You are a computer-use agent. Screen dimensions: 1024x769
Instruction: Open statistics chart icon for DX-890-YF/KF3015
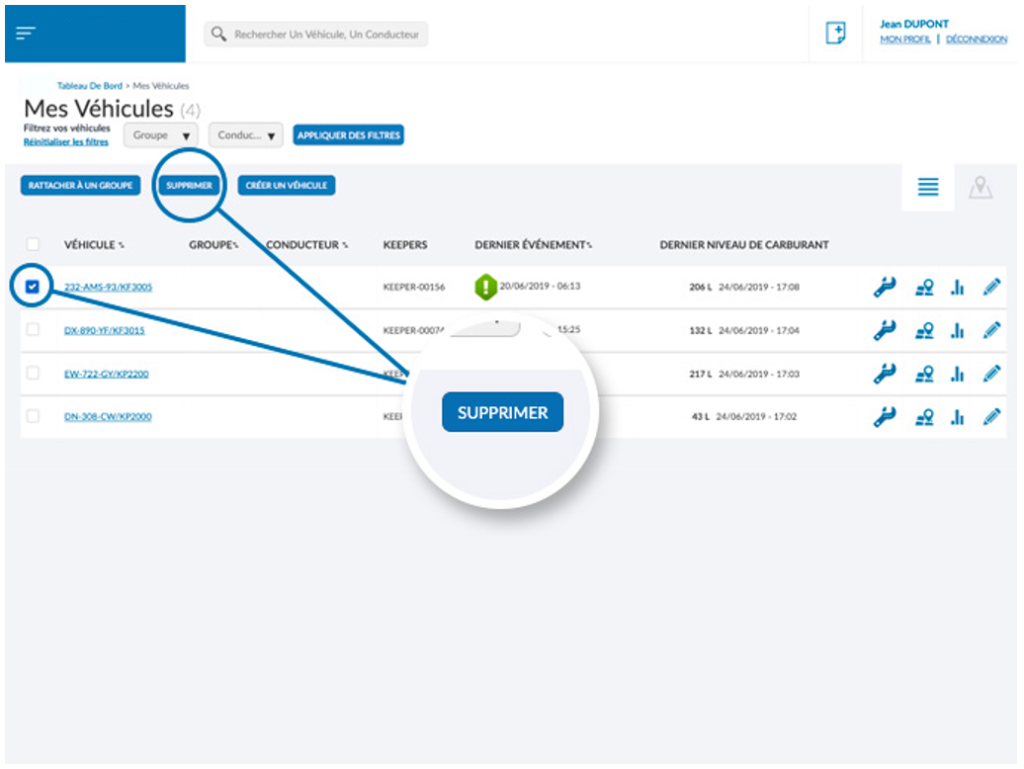pos(957,331)
